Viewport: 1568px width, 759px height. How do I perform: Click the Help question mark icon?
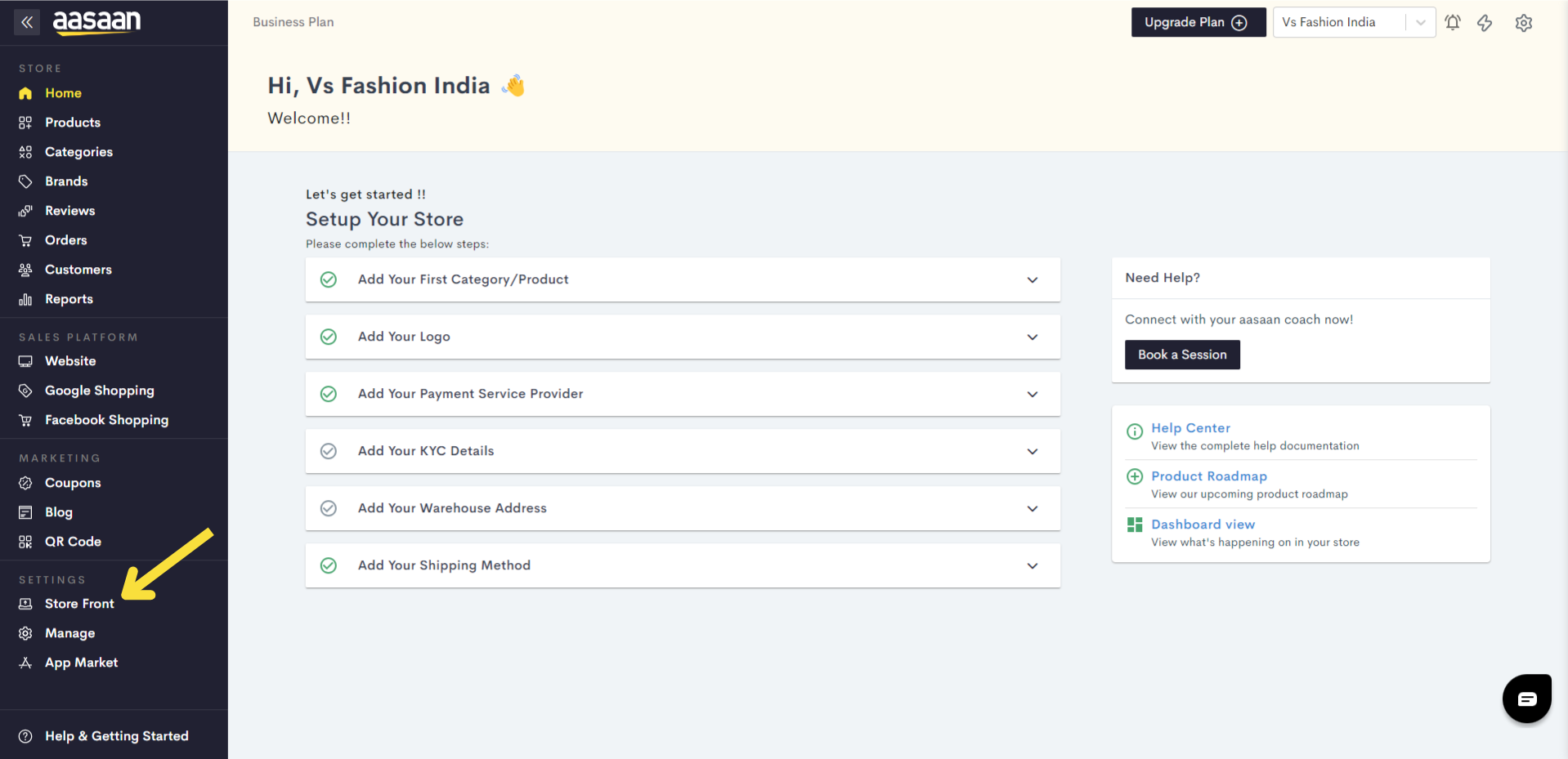25,736
